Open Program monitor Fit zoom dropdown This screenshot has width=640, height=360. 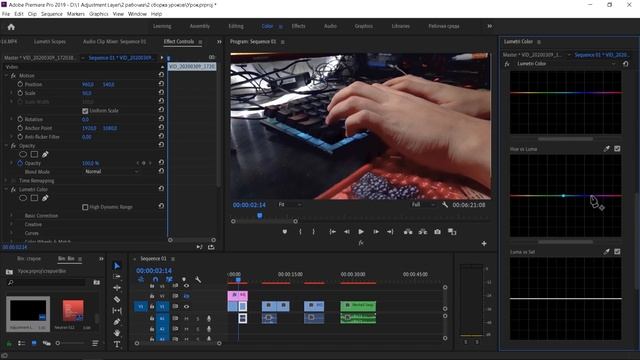tap(290, 204)
